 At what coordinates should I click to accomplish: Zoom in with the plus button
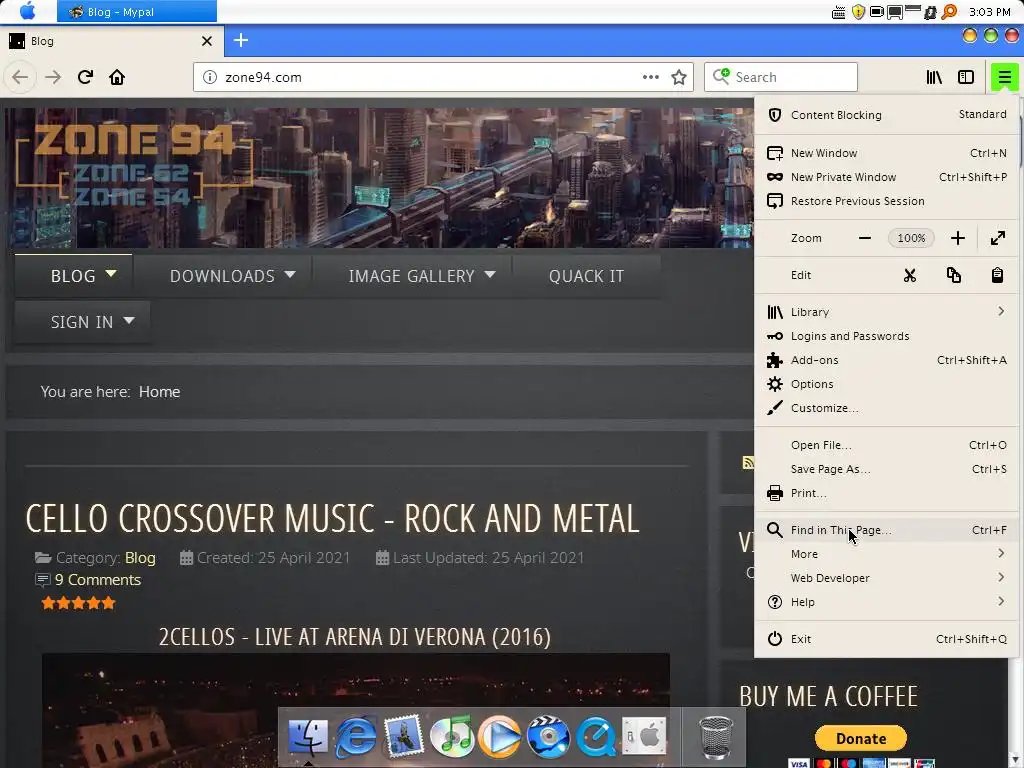tap(957, 238)
